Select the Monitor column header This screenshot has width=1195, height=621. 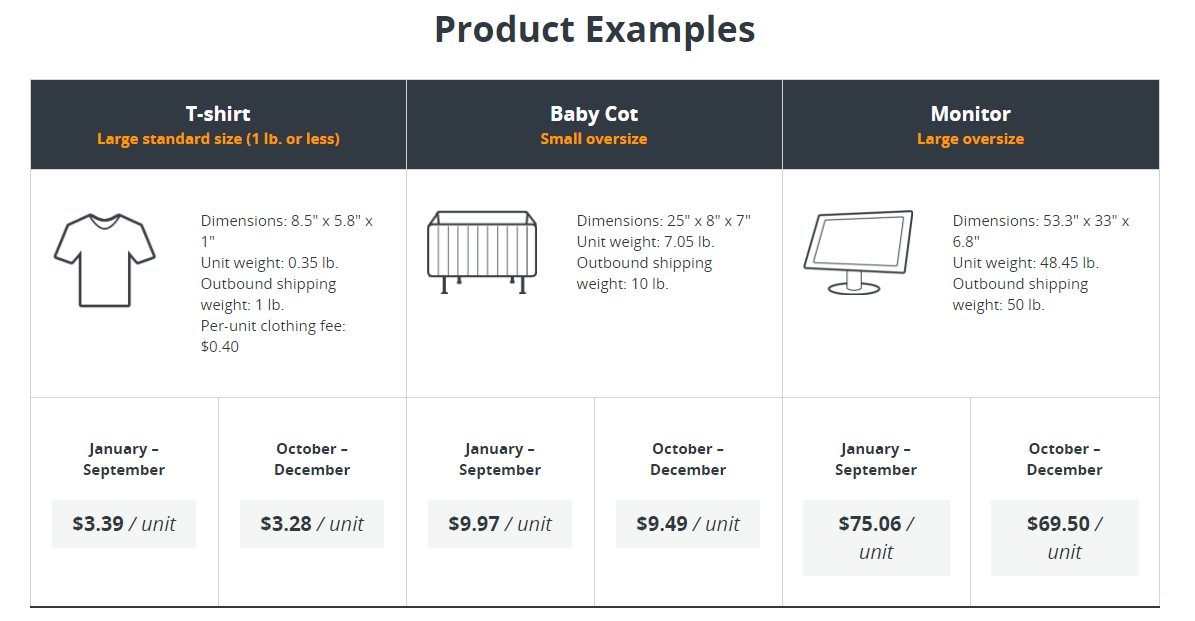971,124
